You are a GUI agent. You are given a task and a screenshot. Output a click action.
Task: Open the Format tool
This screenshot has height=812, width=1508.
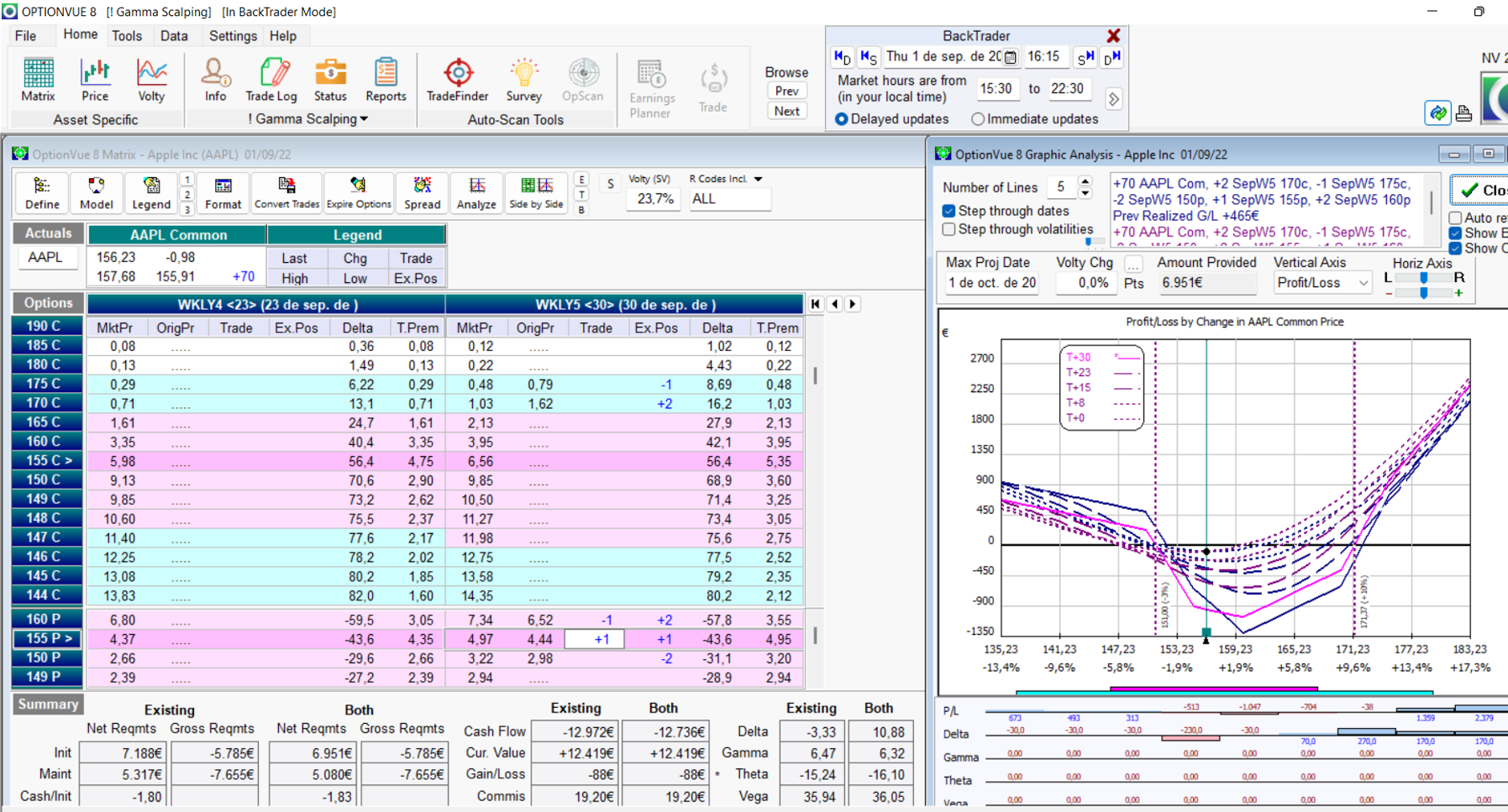click(x=223, y=193)
